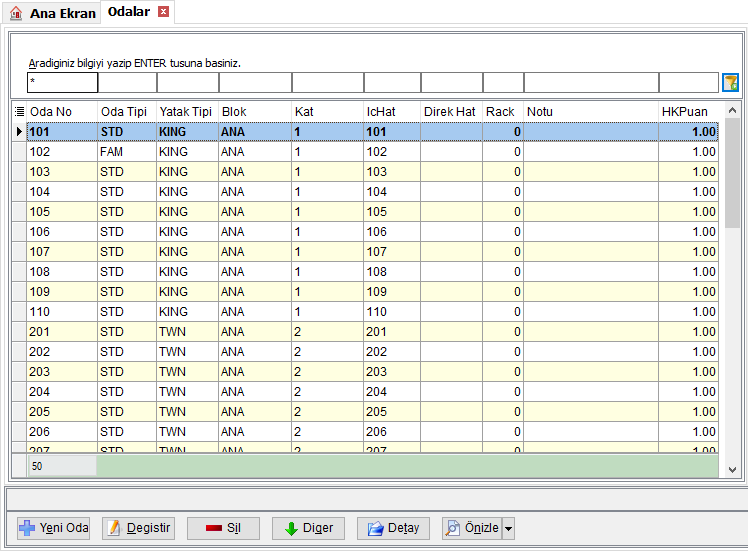Sort by Oda No column header

coord(62,112)
